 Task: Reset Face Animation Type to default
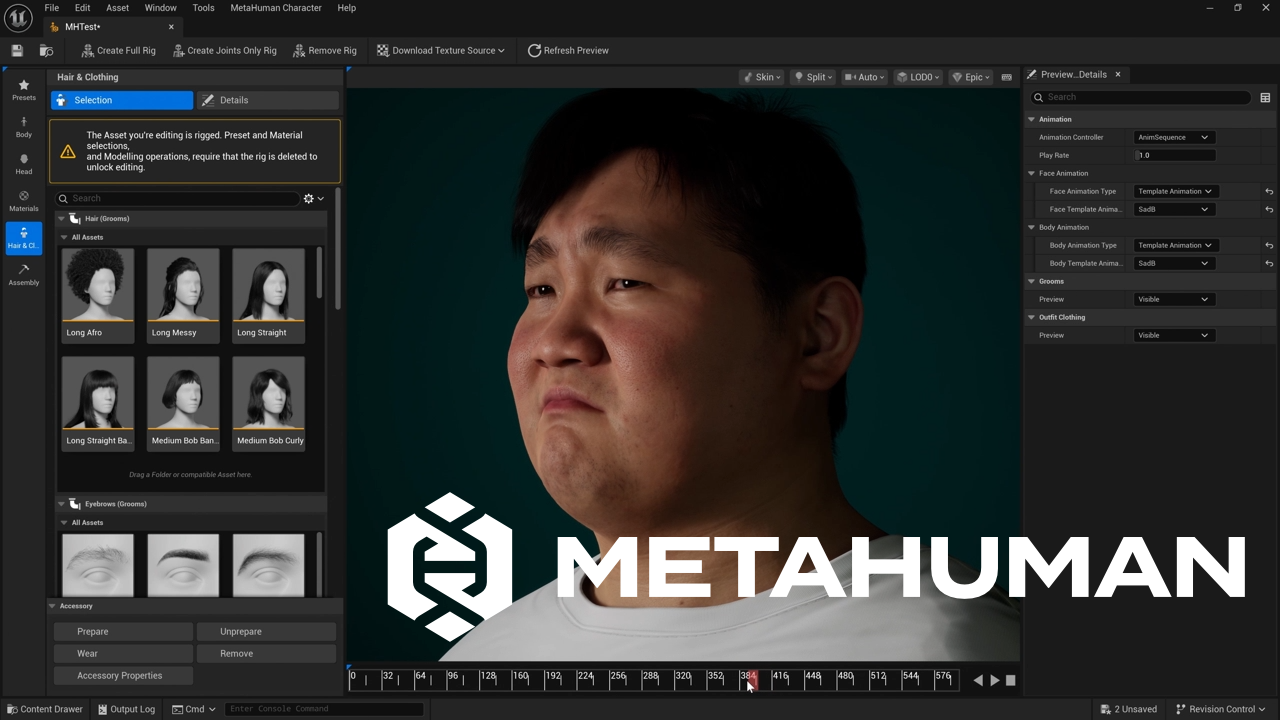(x=1268, y=191)
